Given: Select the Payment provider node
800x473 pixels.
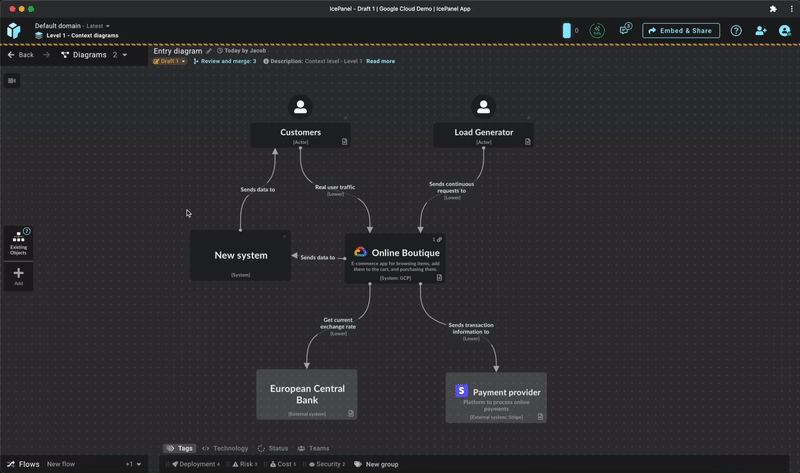Looking at the screenshot, I should coord(496,397).
